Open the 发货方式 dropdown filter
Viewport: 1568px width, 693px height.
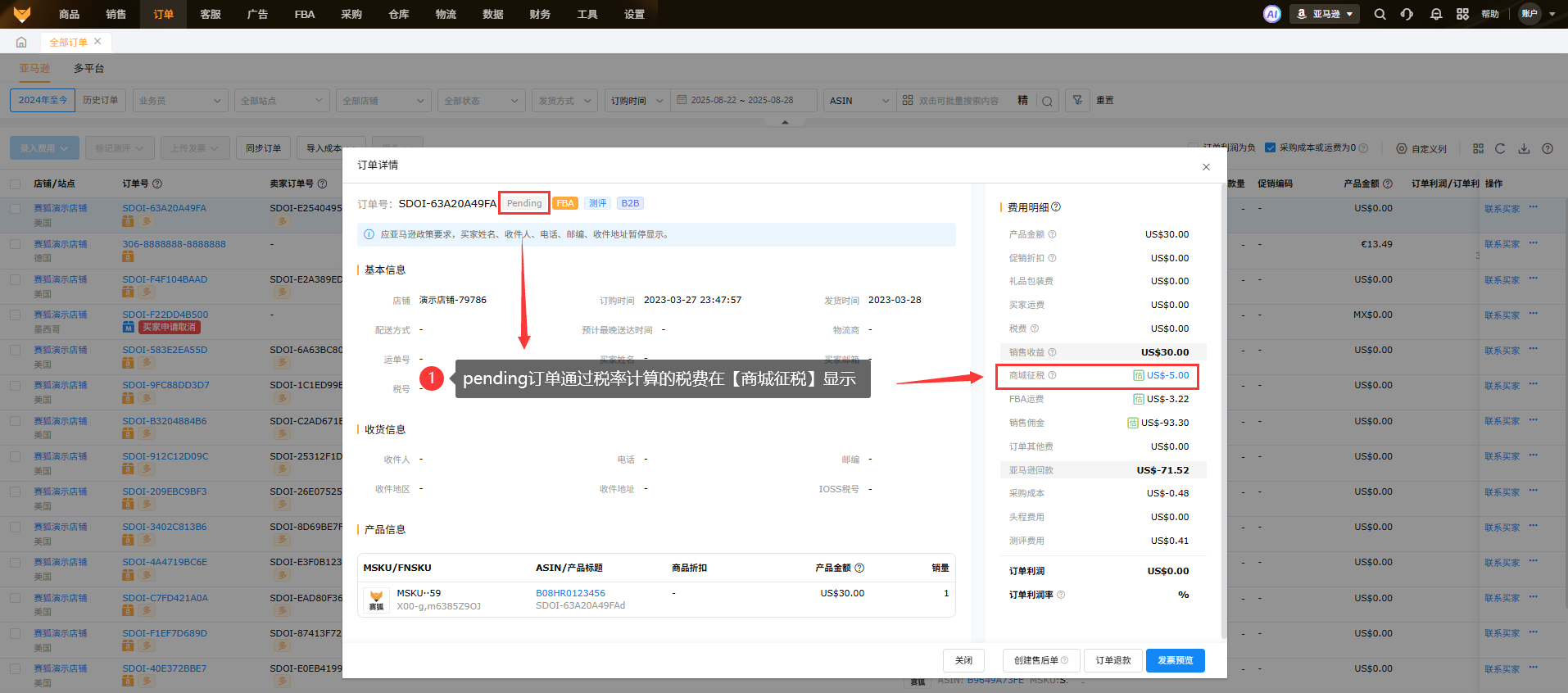tap(564, 100)
